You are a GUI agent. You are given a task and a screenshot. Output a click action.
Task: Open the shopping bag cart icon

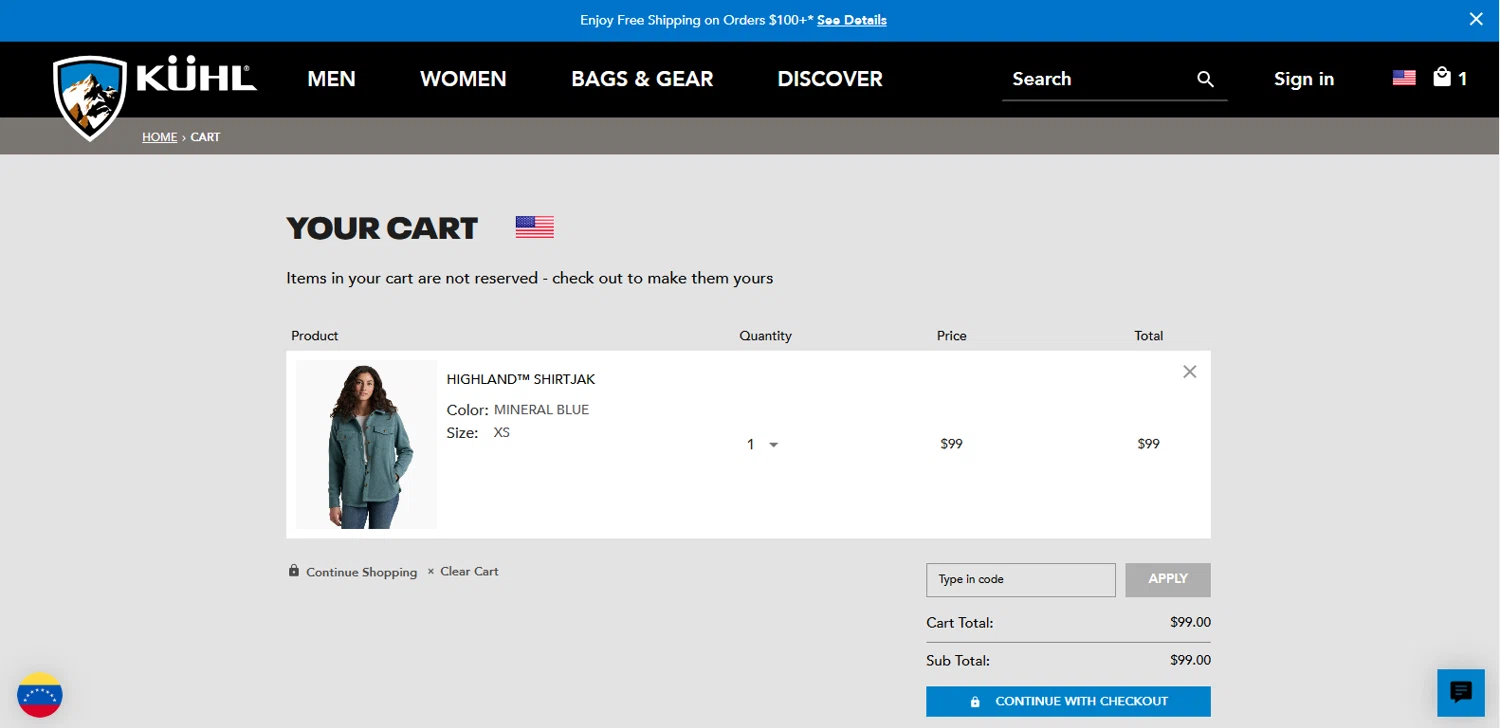pos(1442,77)
